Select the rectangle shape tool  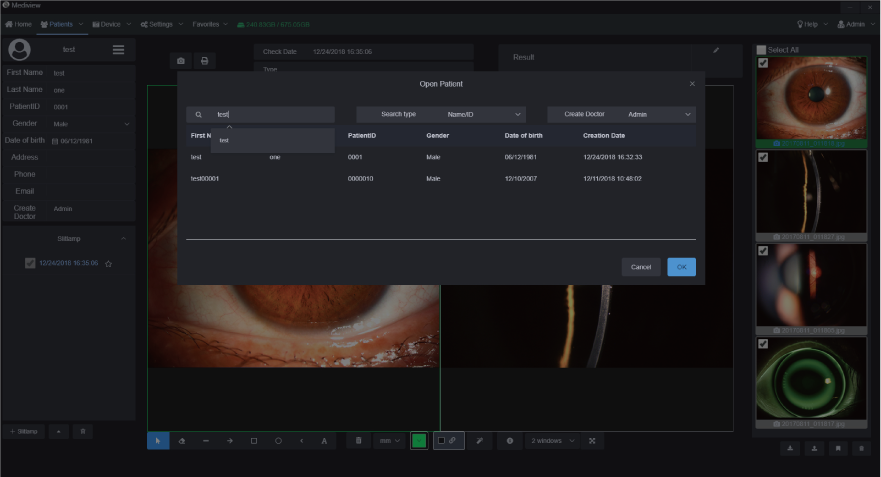(254, 441)
